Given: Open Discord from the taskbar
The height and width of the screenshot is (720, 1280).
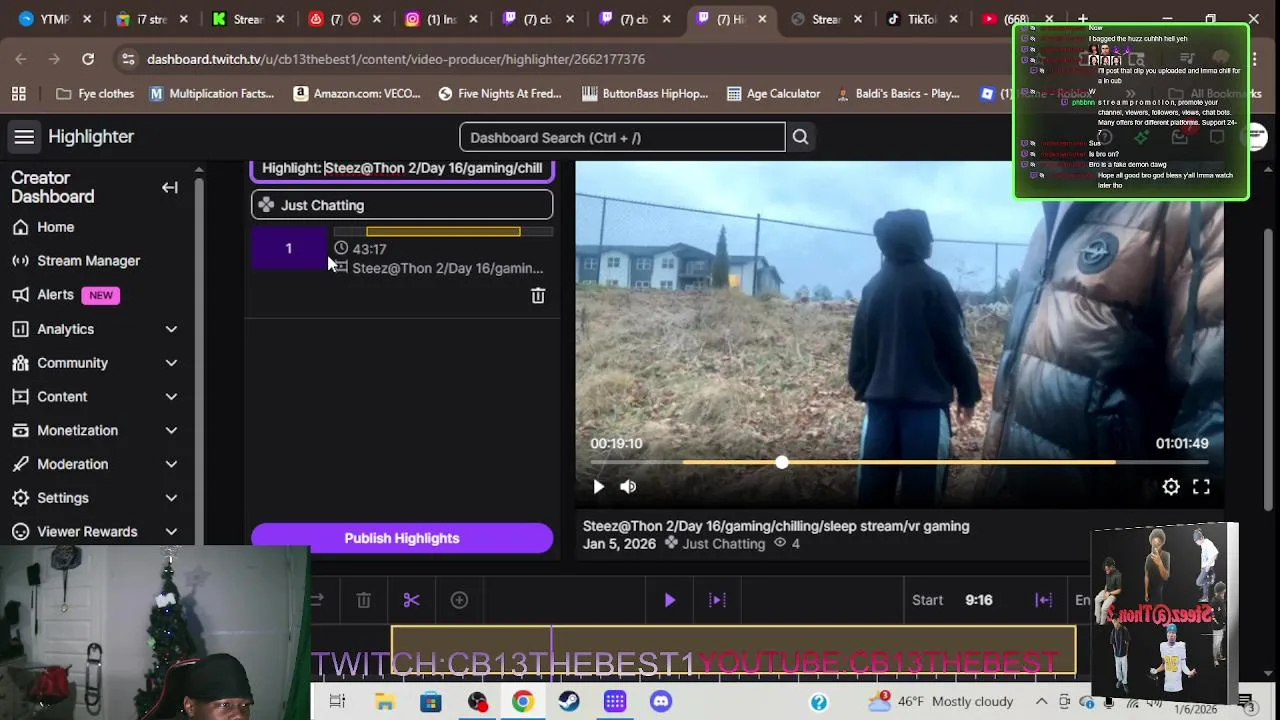Looking at the screenshot, I should (x=661, y=702).
